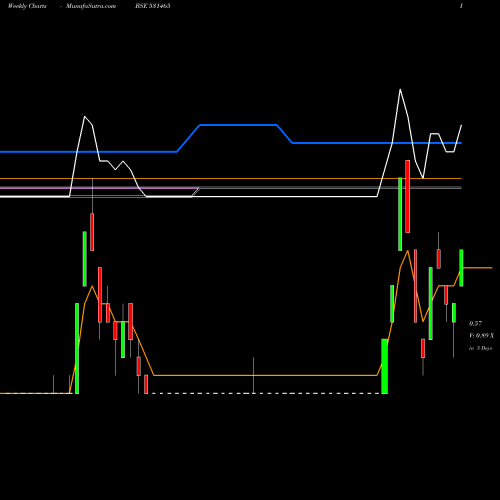This screenshot has height=500, width=500.
Task: Select the tallest green candle below white peak
Action: coord(400,214)
